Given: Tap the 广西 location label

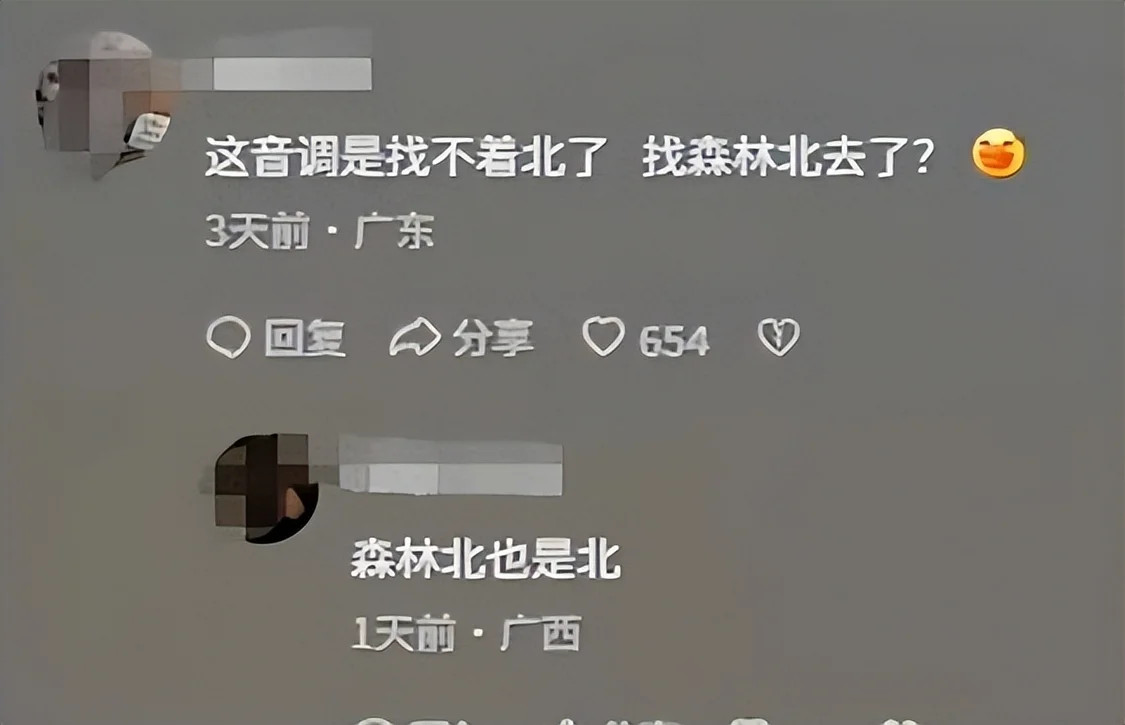Looking at the screenshot, I should click(x=540, y=633).
